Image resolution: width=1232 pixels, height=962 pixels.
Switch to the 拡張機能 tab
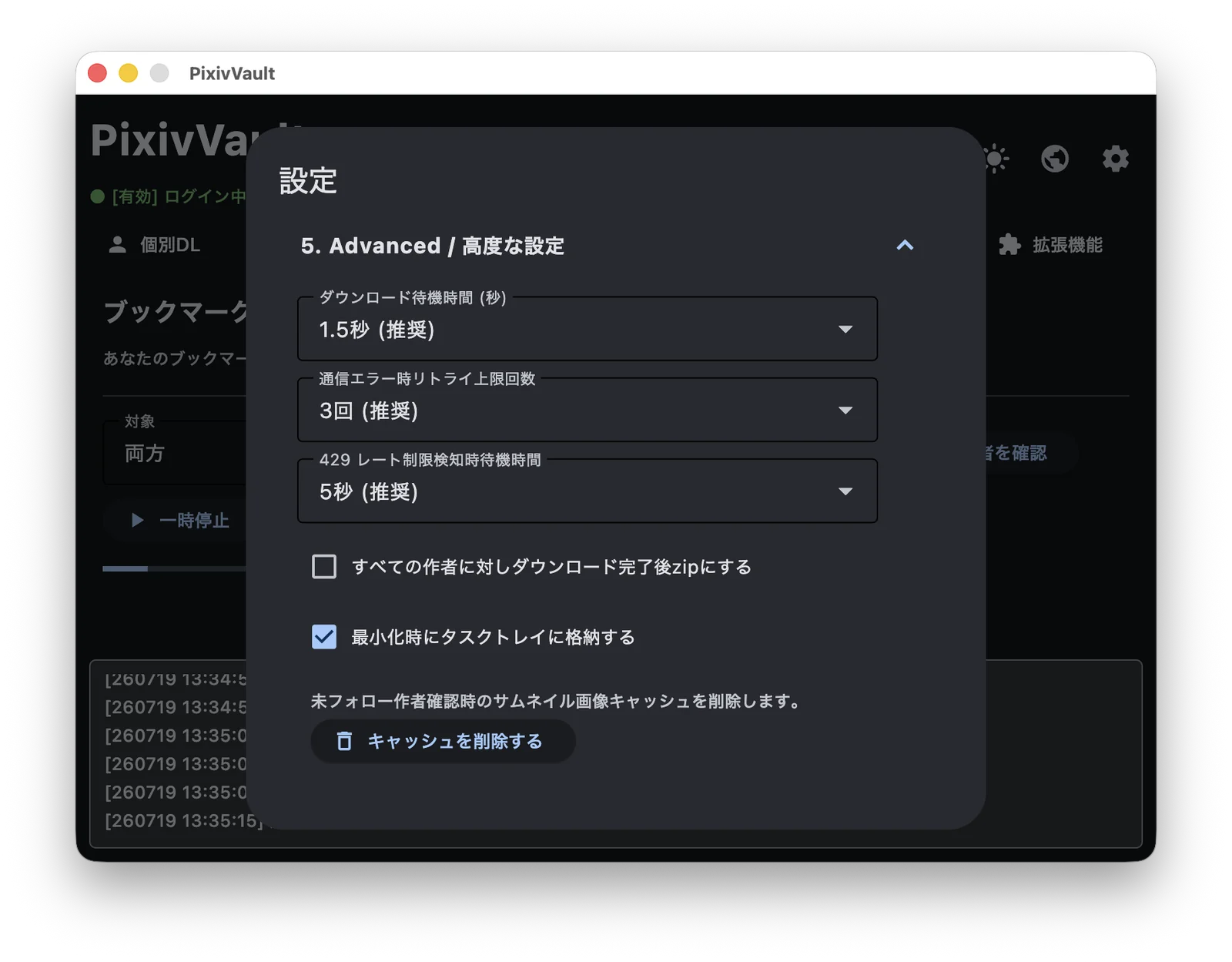1051,245
